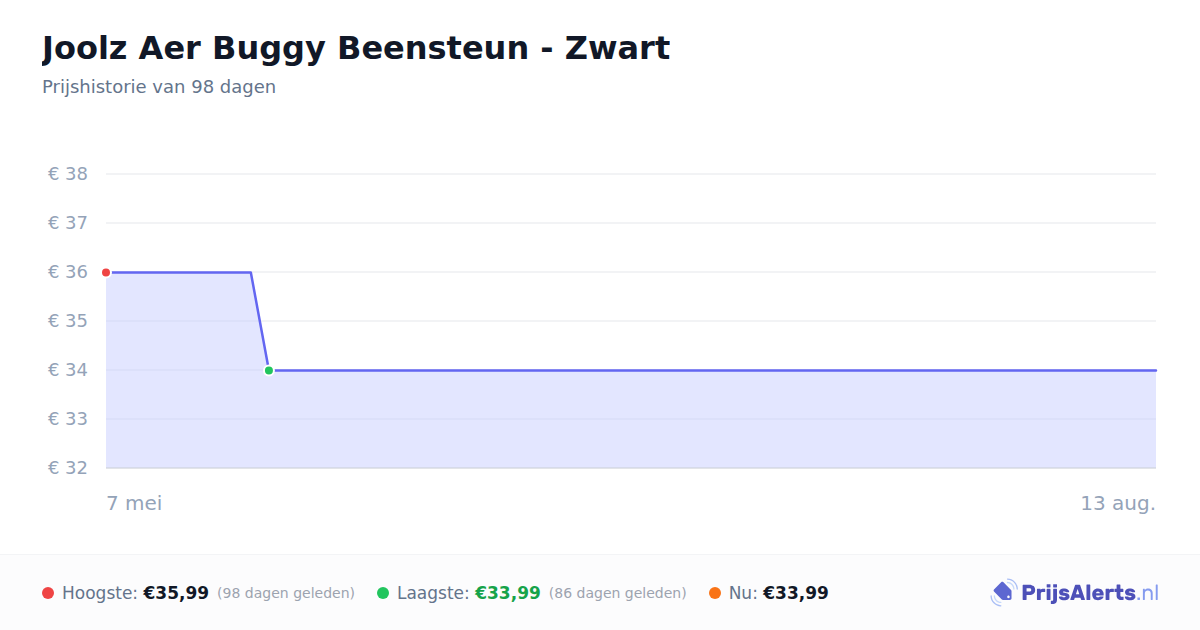Click the € 36 axis label
Image resolution: width=1200 pixels, height=630 pixels.
[x=68, y=272]
